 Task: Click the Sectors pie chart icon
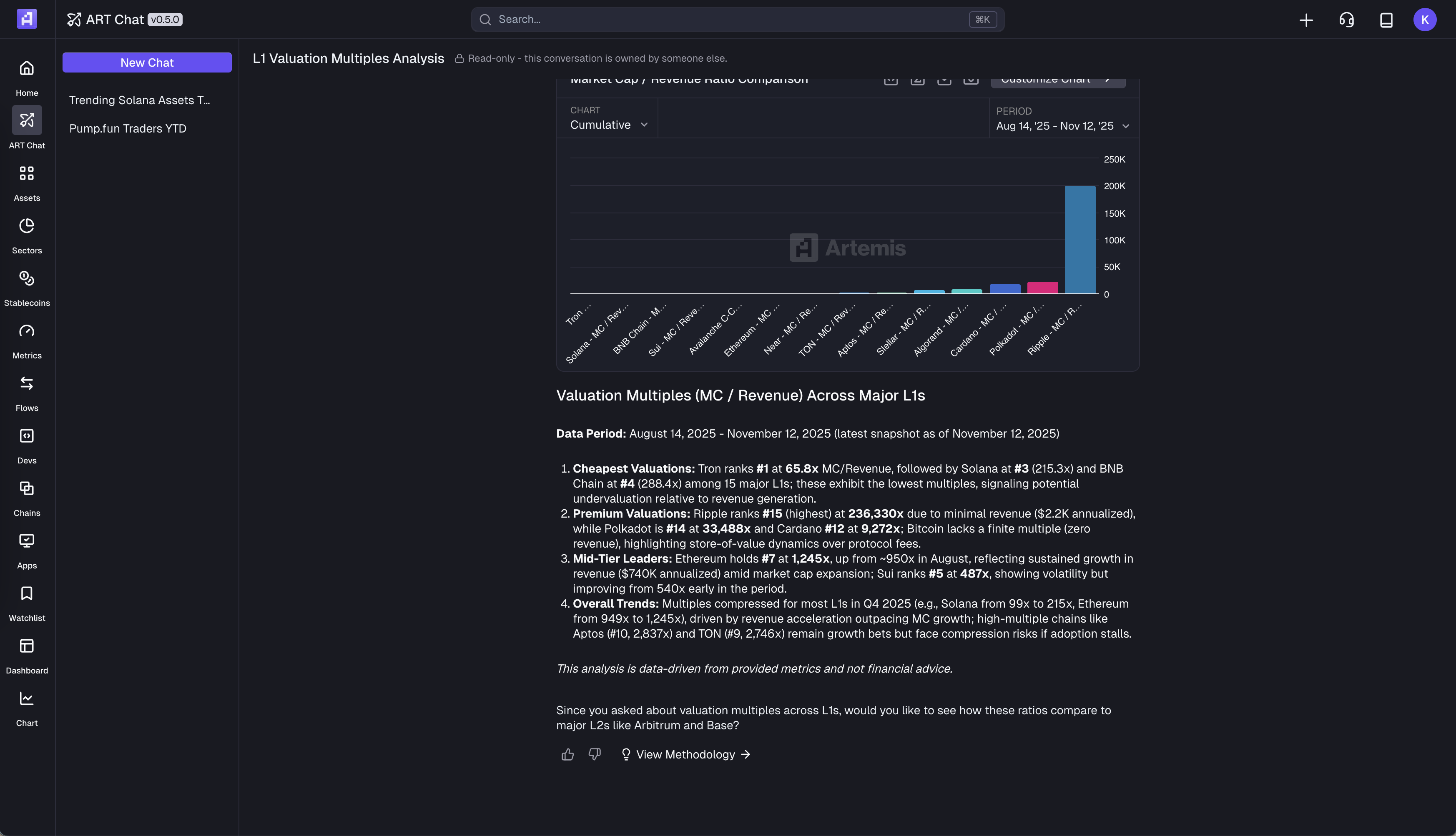click(x=26, y=226)
